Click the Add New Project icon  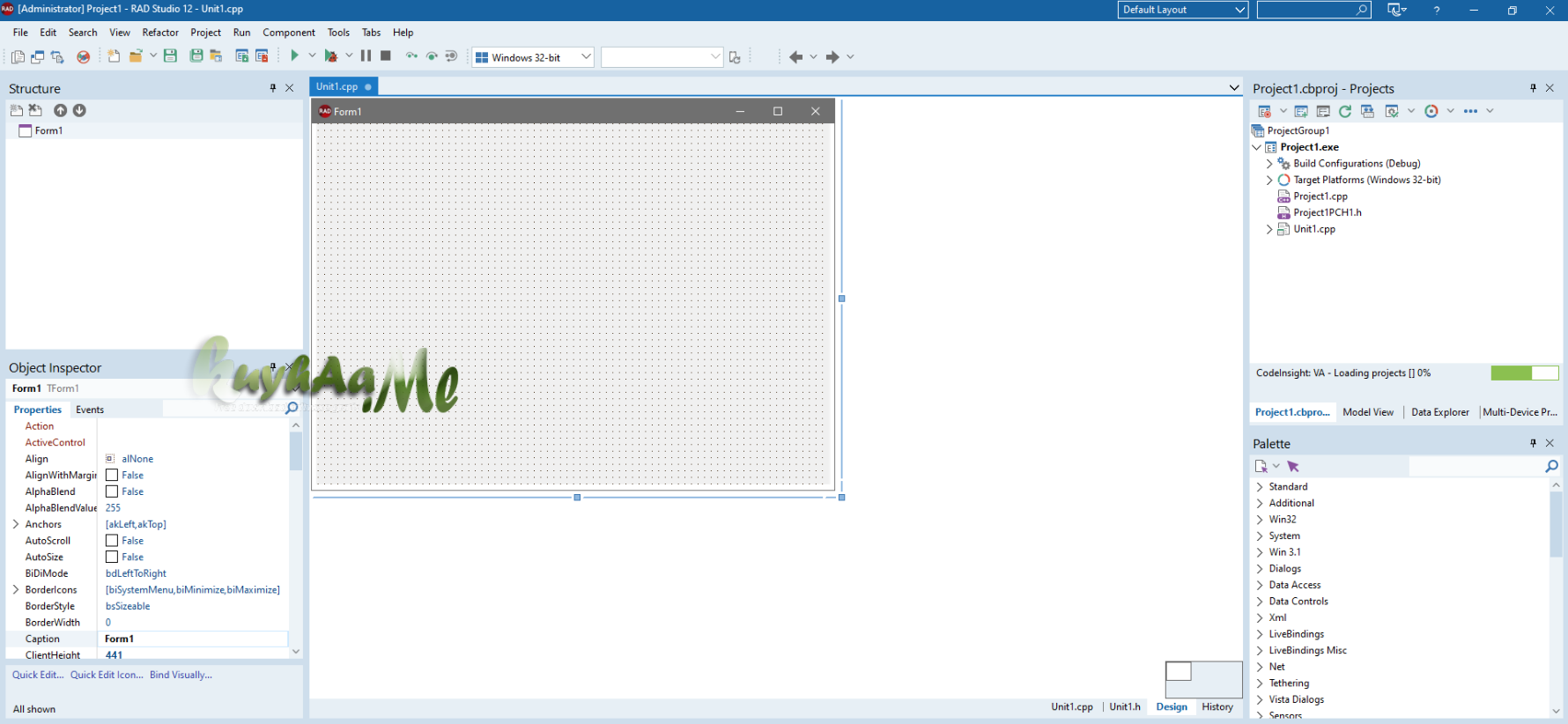pyautogui.click(x=1301, y=111)
